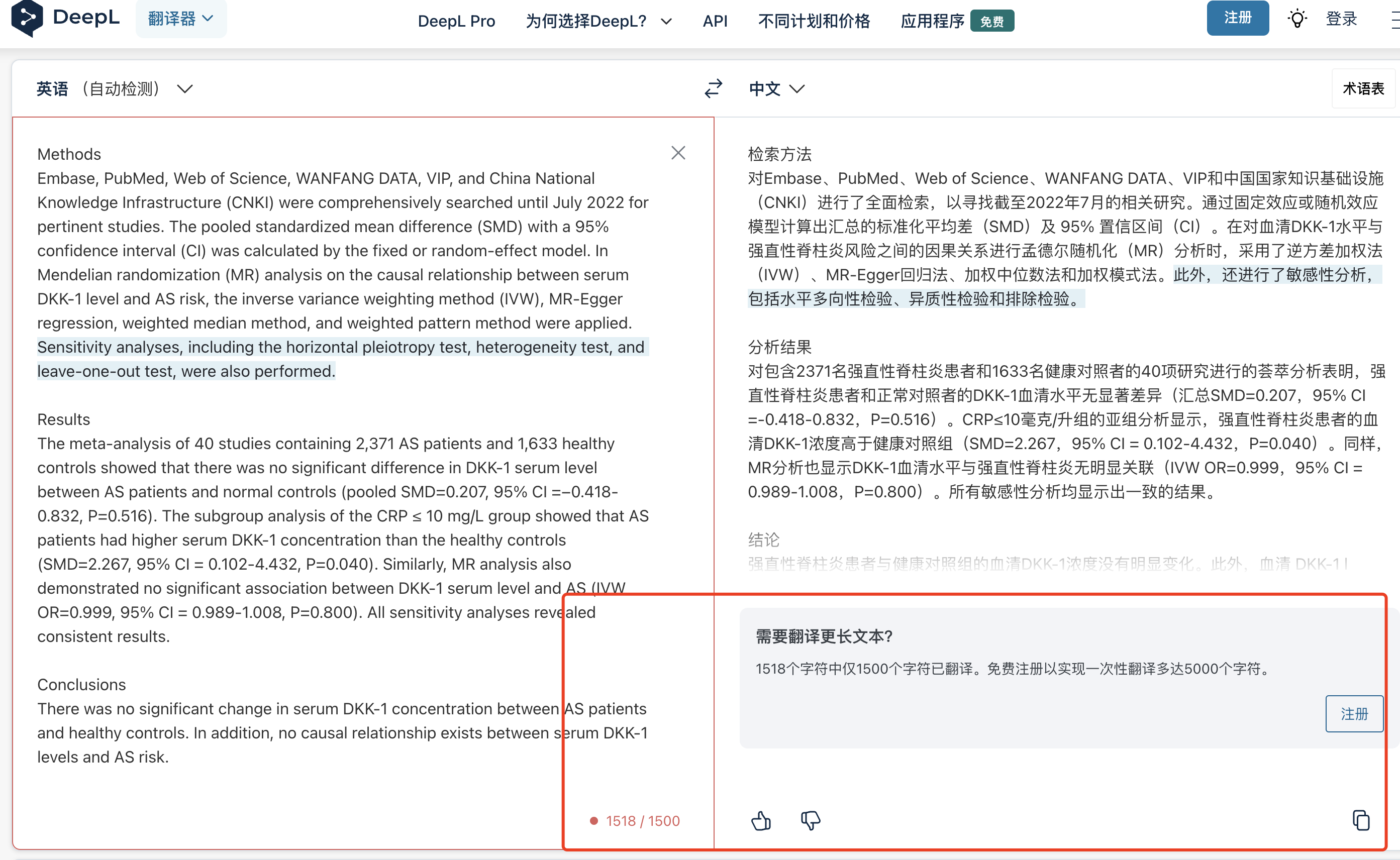Open the 术语表 glossary panel
Screen dimensions: 1400x860
[1362, 88]
